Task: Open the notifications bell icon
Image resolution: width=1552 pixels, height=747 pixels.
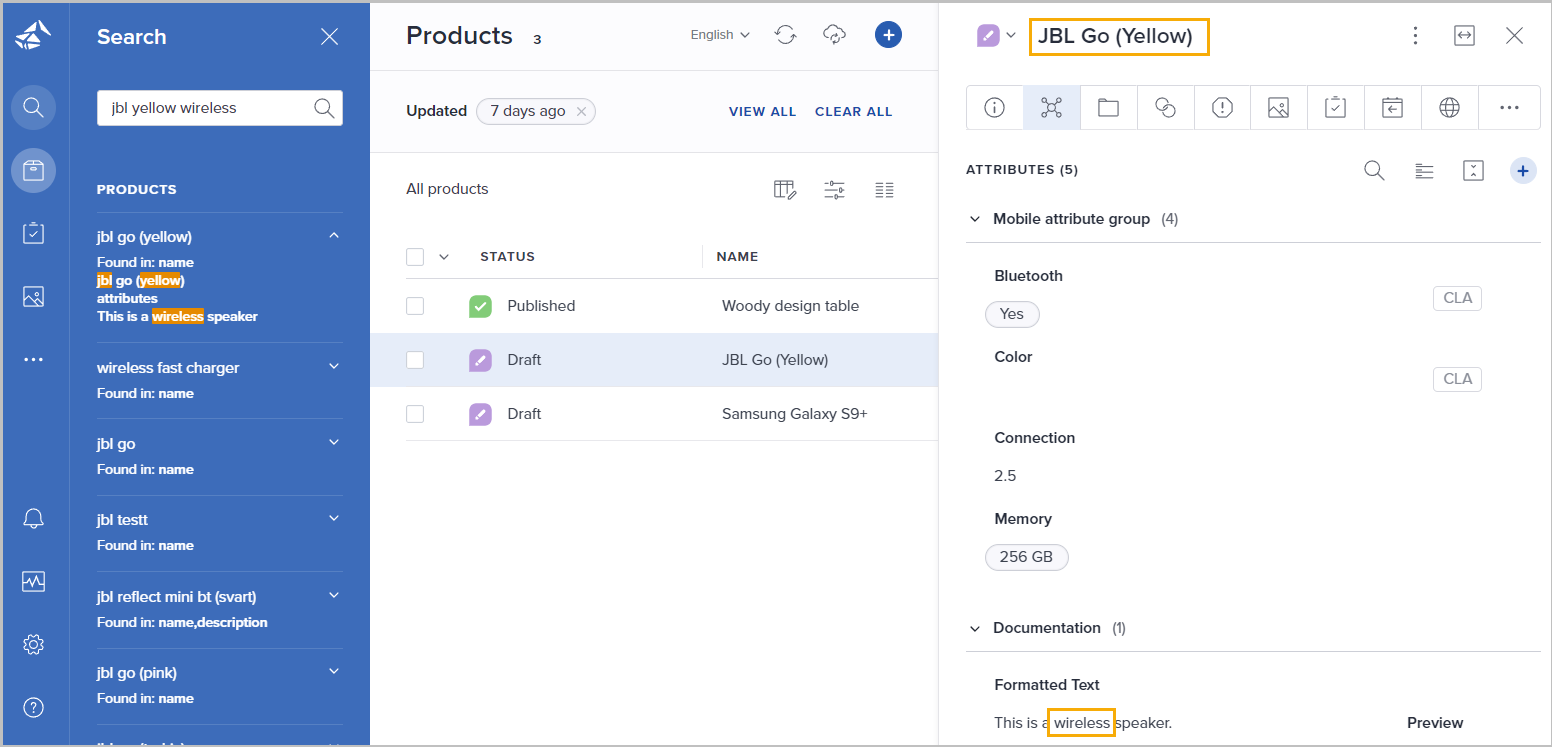Action: coord(33,518)
